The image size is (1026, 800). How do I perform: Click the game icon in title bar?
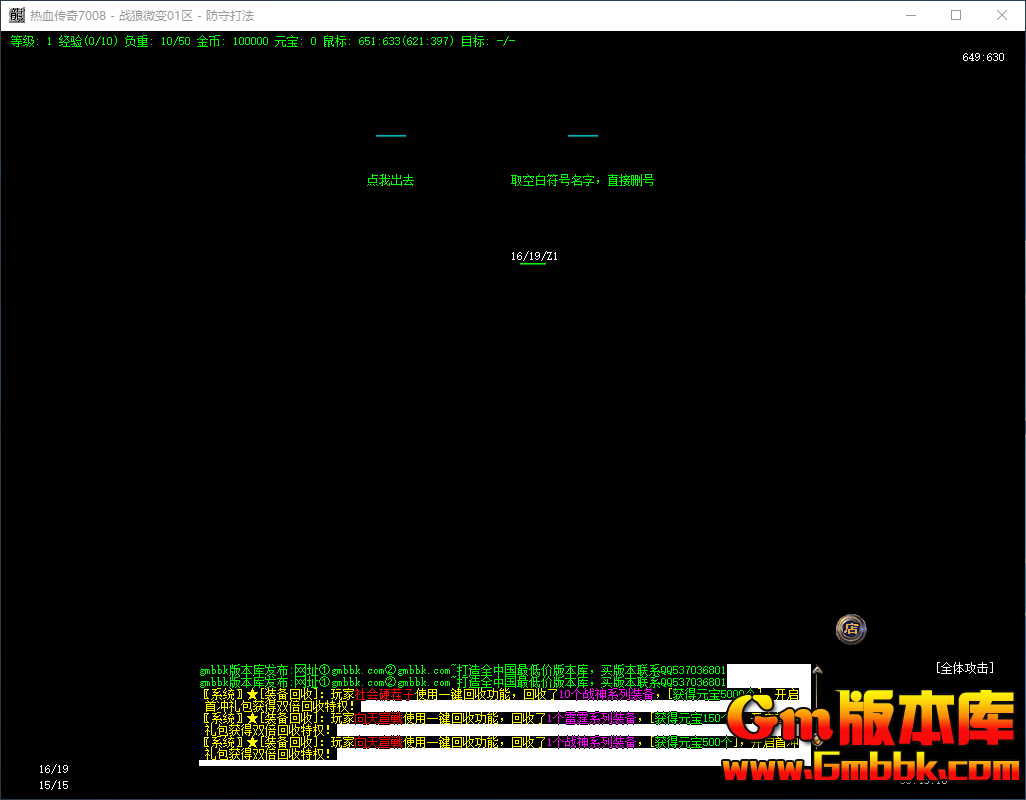pos(17,15)
